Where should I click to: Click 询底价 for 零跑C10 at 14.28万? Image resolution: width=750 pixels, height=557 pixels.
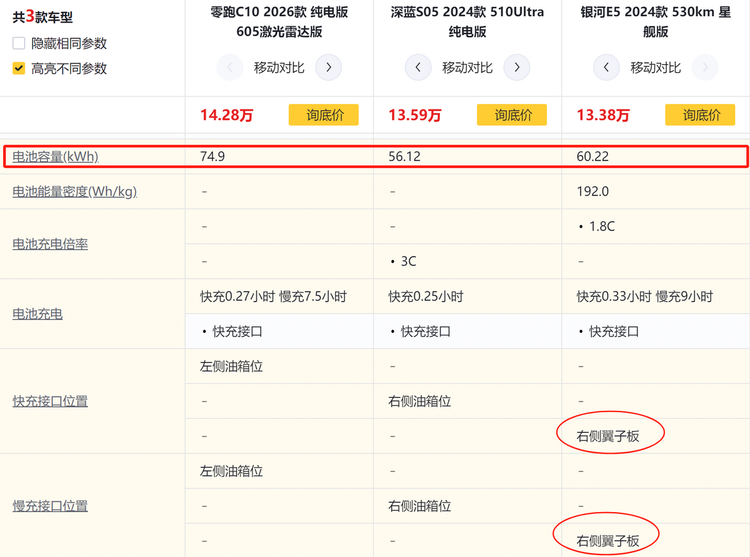pos(324,115)
